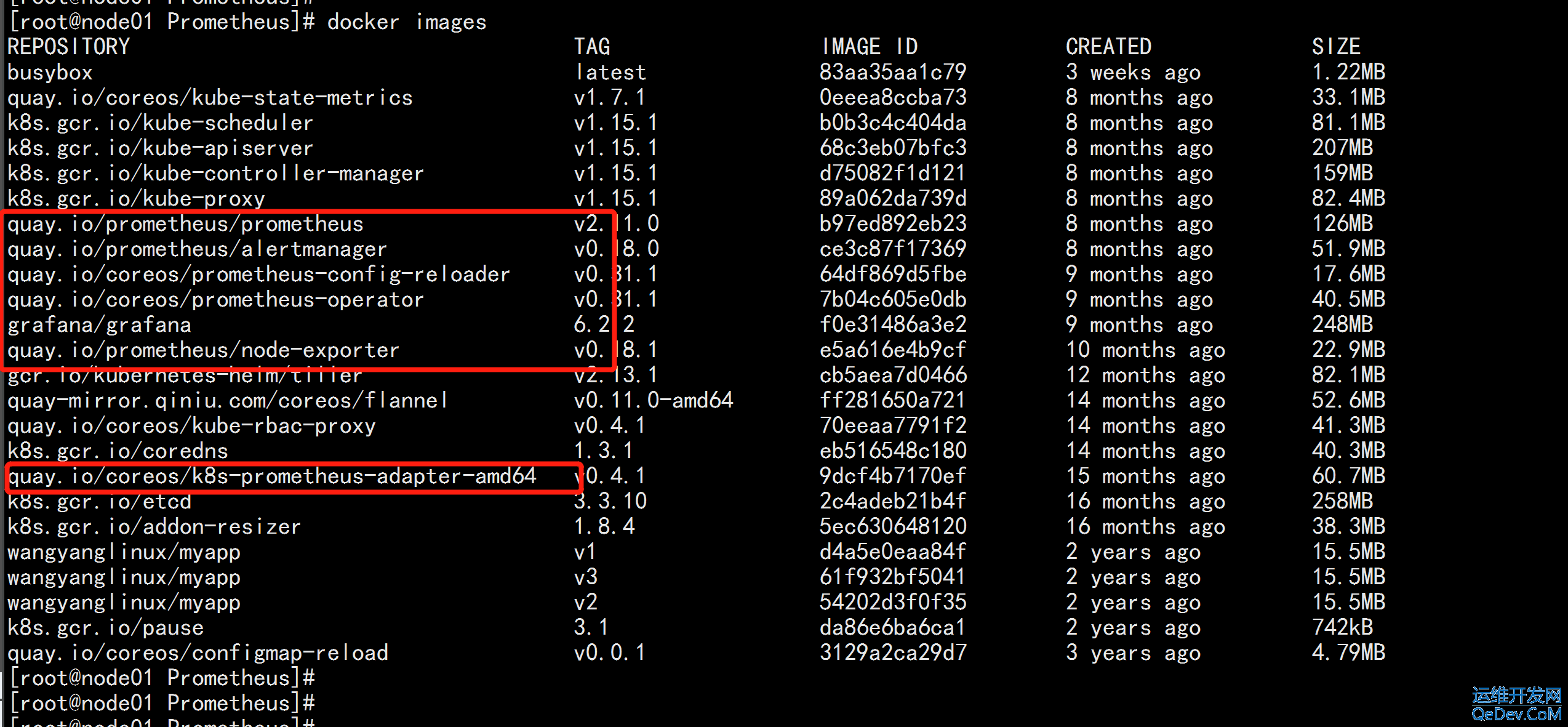Image resolution: width=1568 pixels, height=727 pixels.
Task: Click the 258MB size of etcd
Action: click(1342, 501)
